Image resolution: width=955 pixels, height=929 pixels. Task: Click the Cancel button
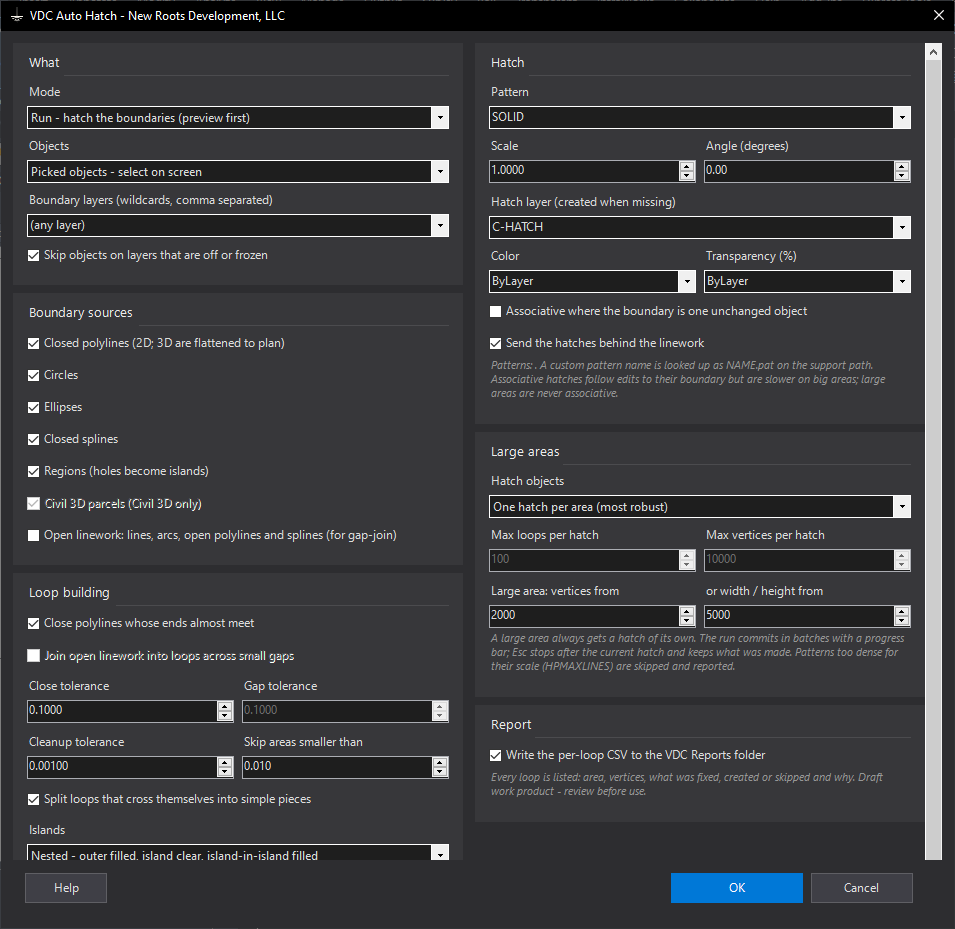(861, 888)
